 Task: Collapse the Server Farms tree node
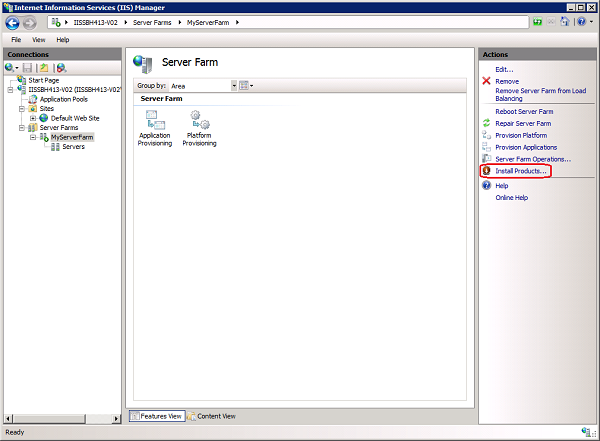(x=22, y=128)
